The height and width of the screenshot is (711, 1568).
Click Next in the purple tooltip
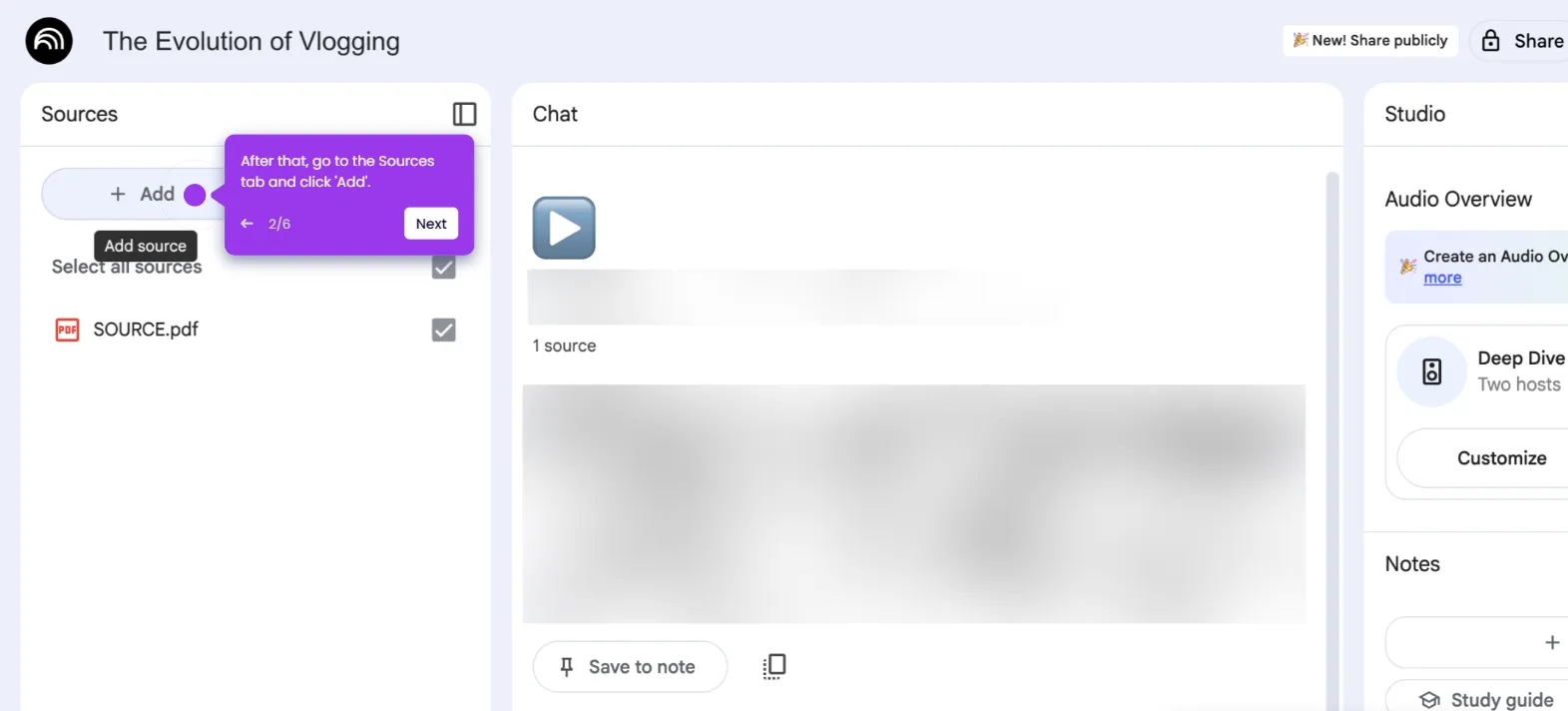[431, 224]
